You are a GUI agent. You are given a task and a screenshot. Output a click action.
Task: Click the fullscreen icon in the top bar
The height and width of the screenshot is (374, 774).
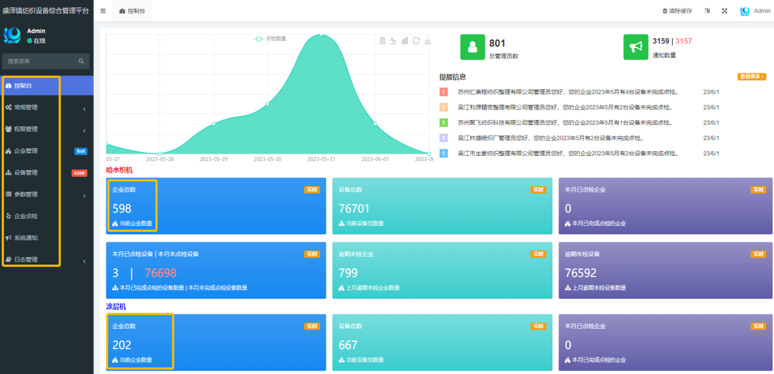tap(725, 11)
